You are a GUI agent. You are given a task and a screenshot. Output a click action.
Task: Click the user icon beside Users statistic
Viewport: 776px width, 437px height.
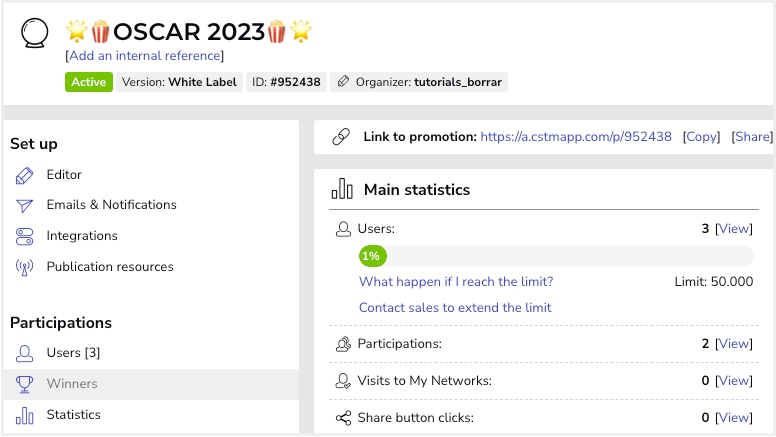343,229
